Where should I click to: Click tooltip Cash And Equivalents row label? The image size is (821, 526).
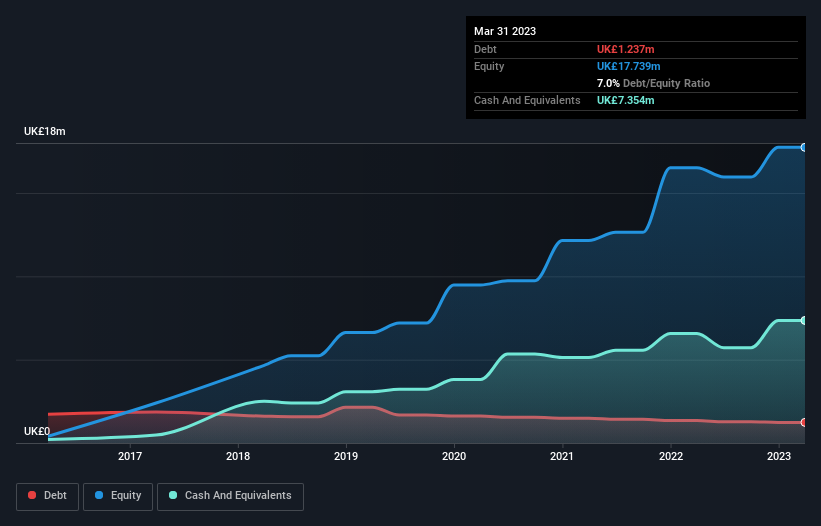[527, 100]
